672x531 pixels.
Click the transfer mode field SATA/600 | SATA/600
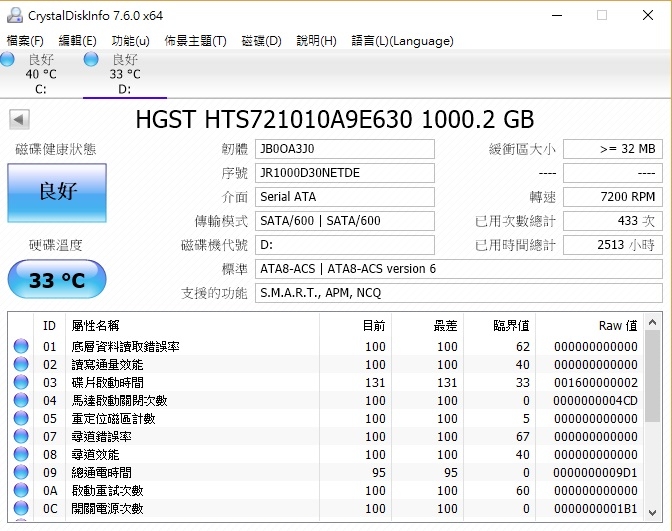coord(345,221)
